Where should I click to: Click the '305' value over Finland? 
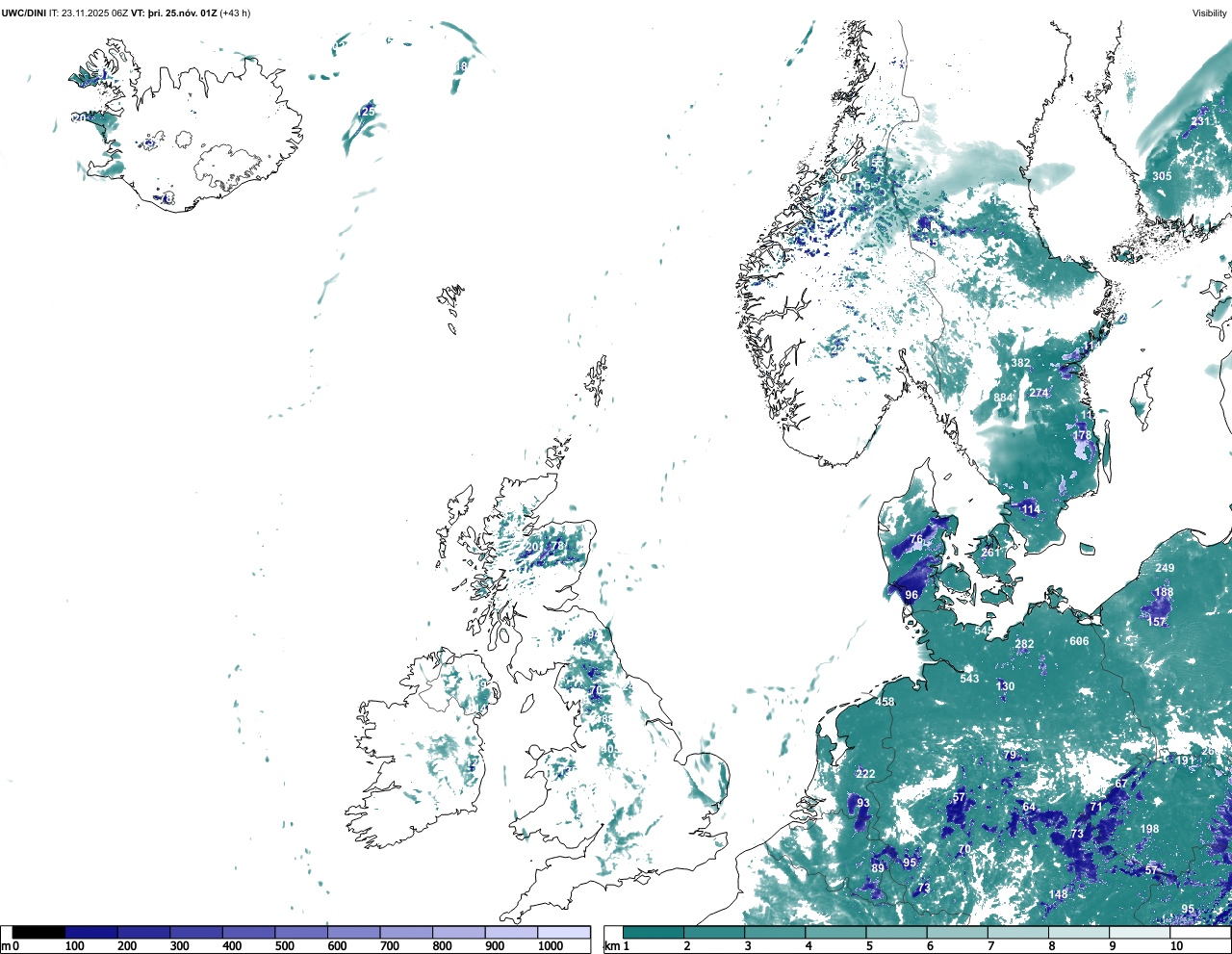[x=1162, y=176]
